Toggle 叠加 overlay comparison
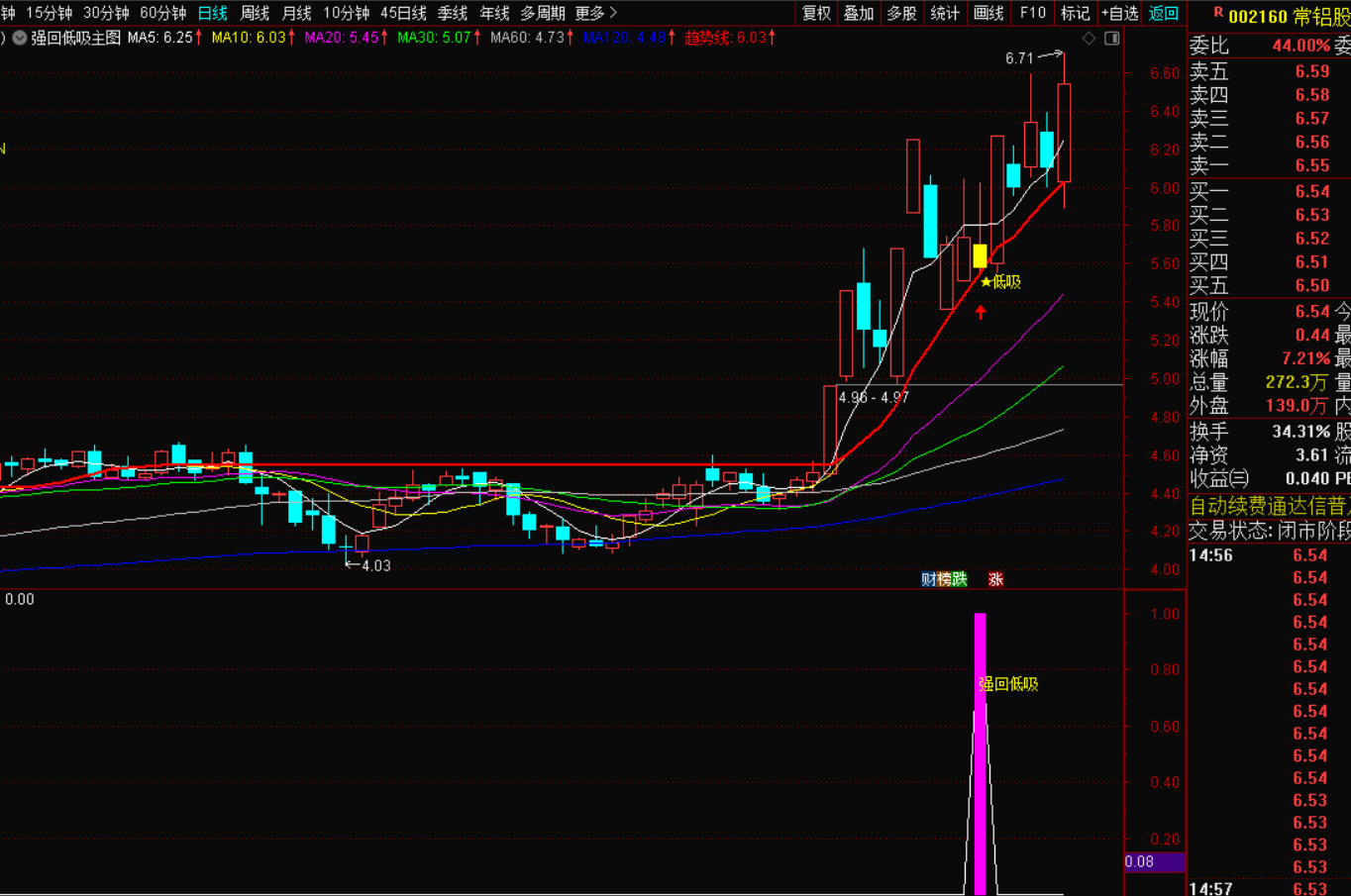 click(858, 13)
